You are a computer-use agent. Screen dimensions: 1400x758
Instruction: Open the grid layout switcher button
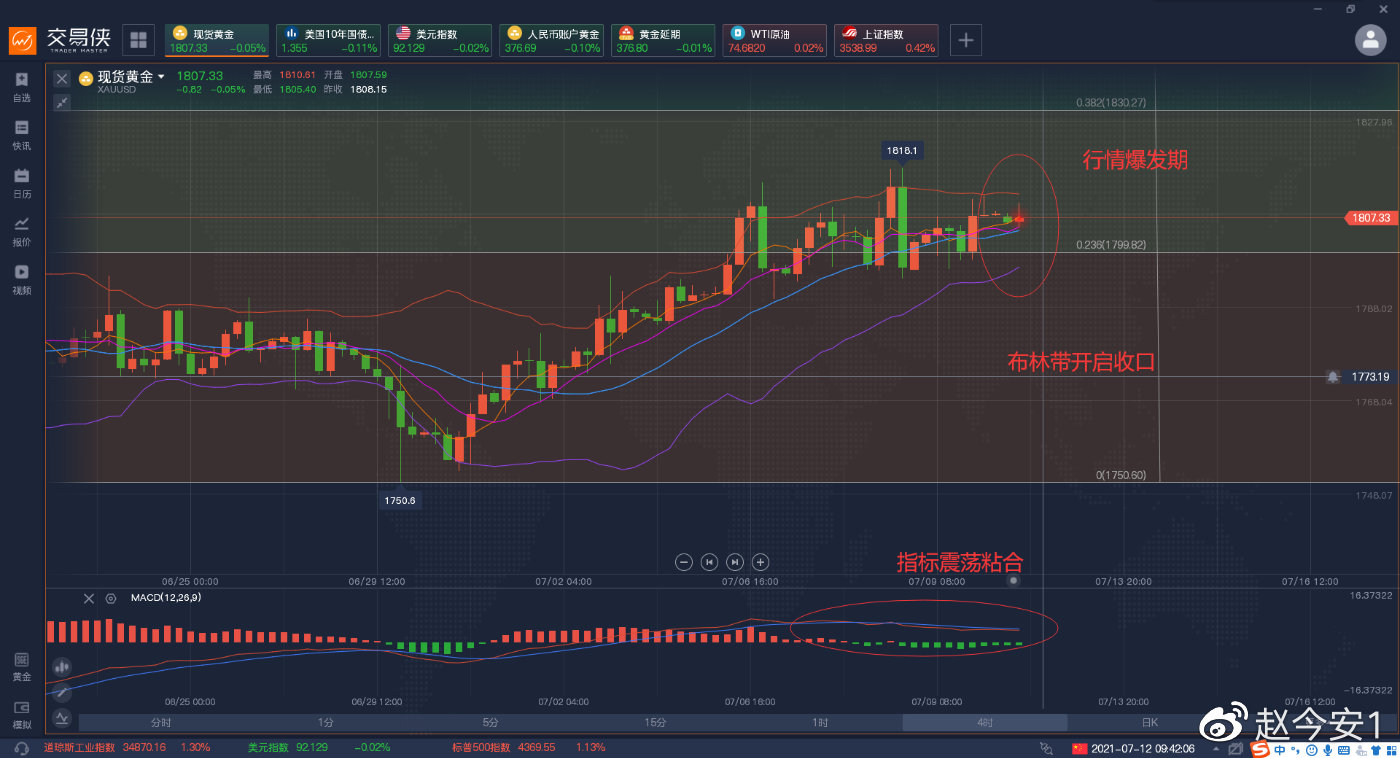pyautogui.click(x=138, y=40)
